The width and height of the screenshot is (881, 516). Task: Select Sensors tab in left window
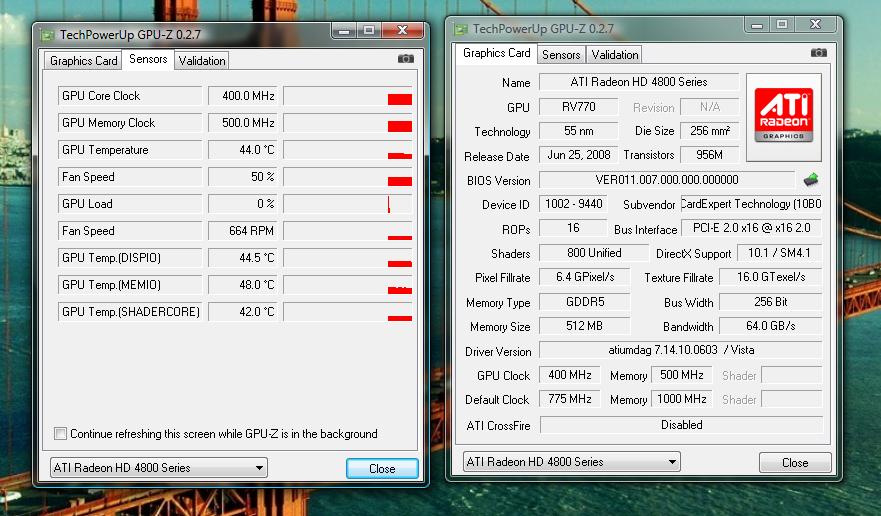point(148,59)
